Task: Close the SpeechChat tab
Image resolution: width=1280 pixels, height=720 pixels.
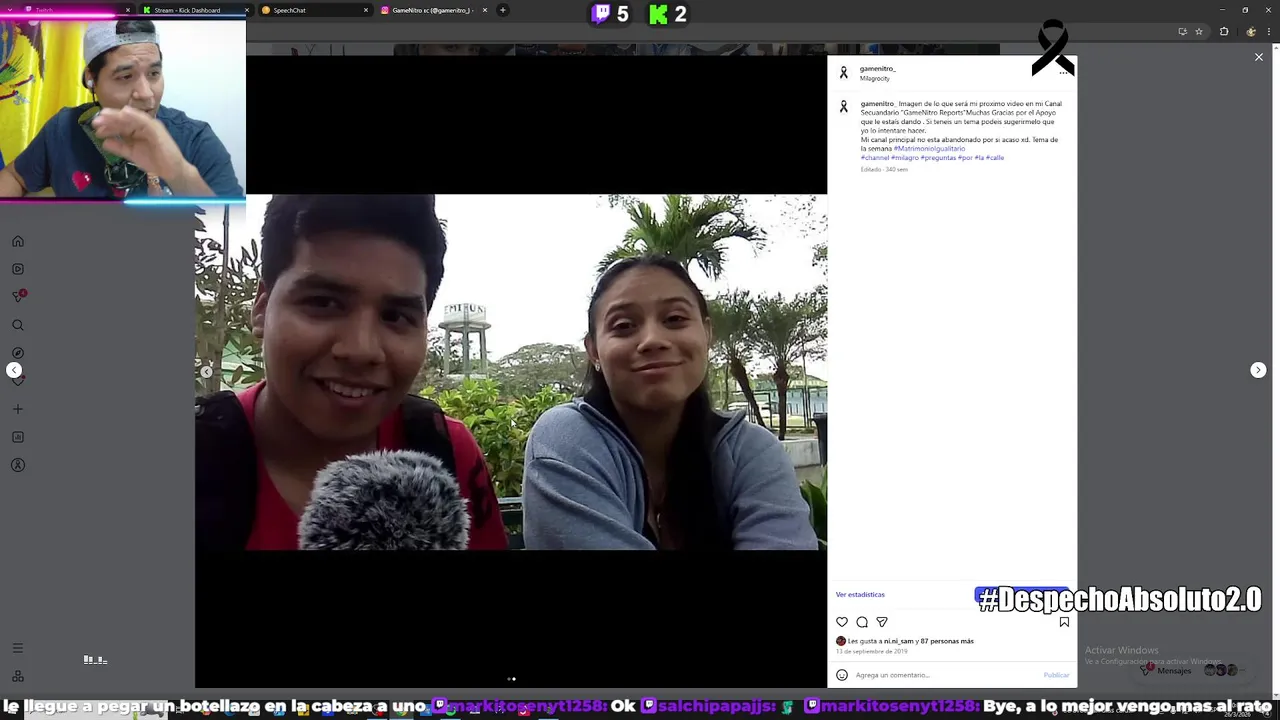Action: coord(366,10)
